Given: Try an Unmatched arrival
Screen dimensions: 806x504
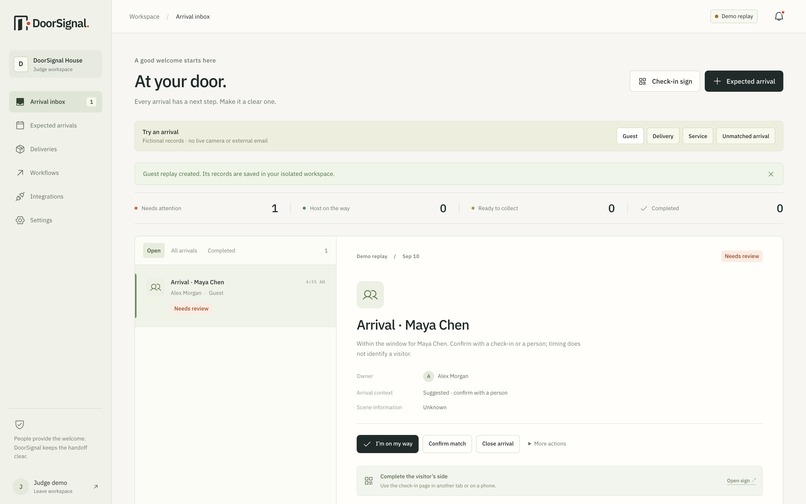Looking at the screenshot, I should tap(745, 136).
